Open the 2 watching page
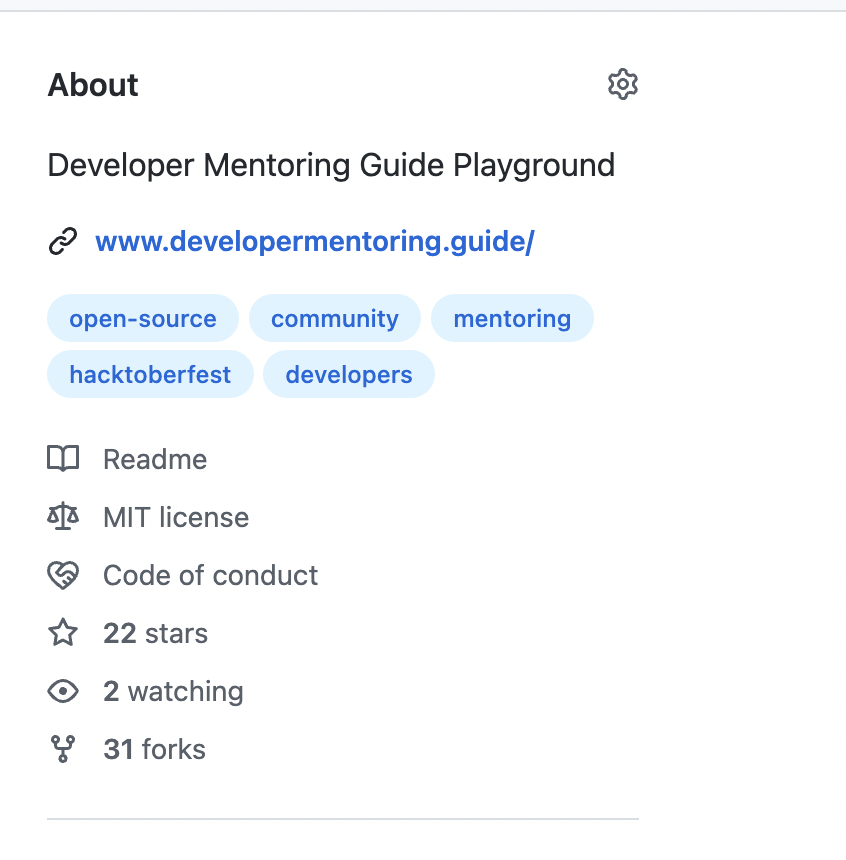Viewport: 846px width, 860px height. [173, 691]
